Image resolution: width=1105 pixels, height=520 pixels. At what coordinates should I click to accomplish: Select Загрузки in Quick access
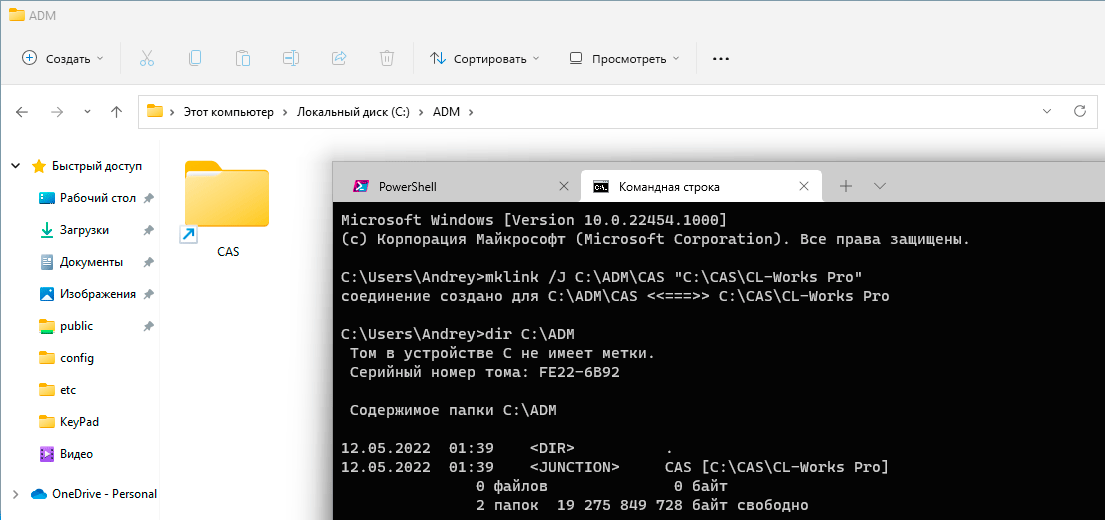click(84, 230)
